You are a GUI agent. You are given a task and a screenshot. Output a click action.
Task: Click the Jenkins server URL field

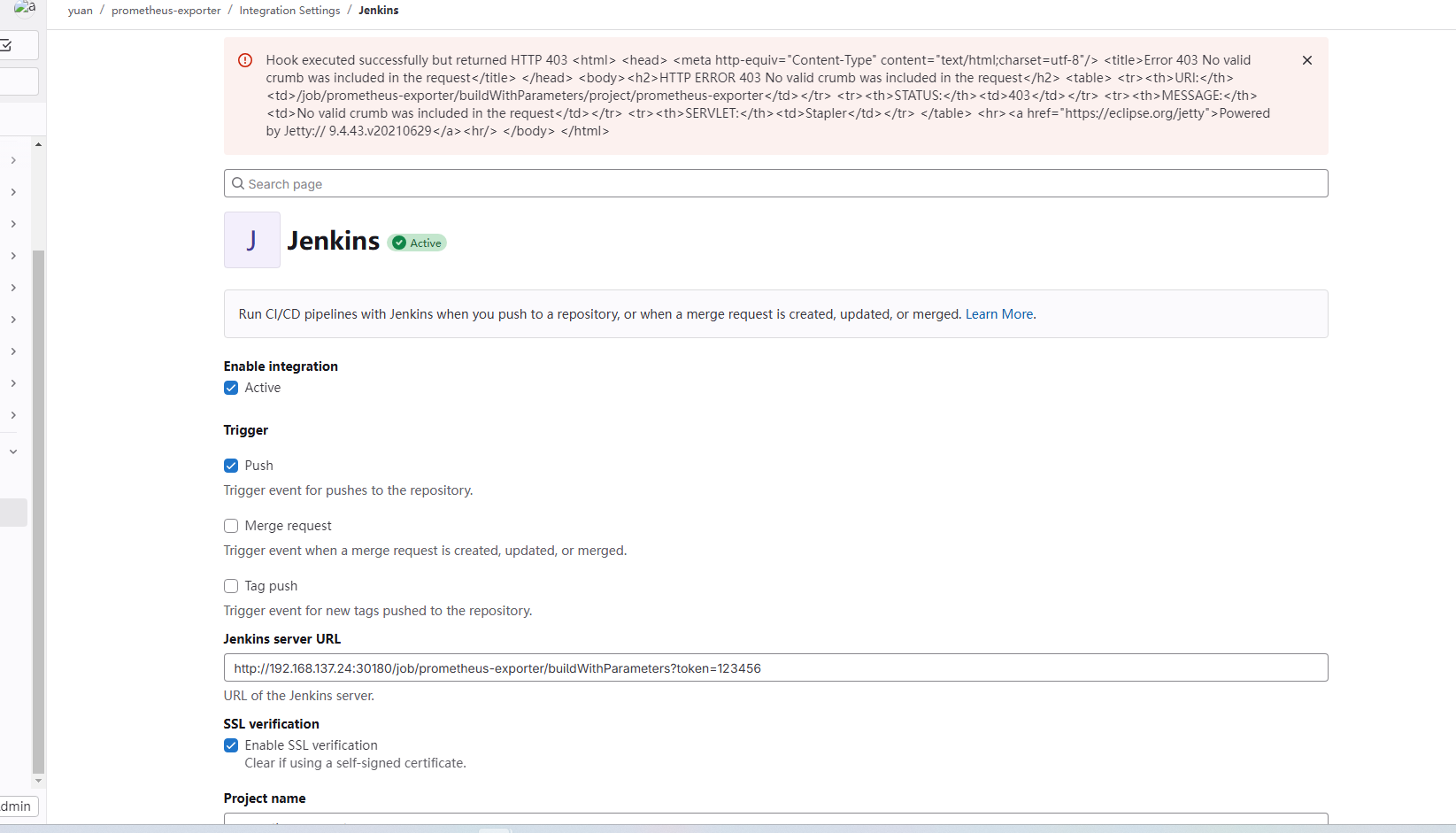pos(775,667)
